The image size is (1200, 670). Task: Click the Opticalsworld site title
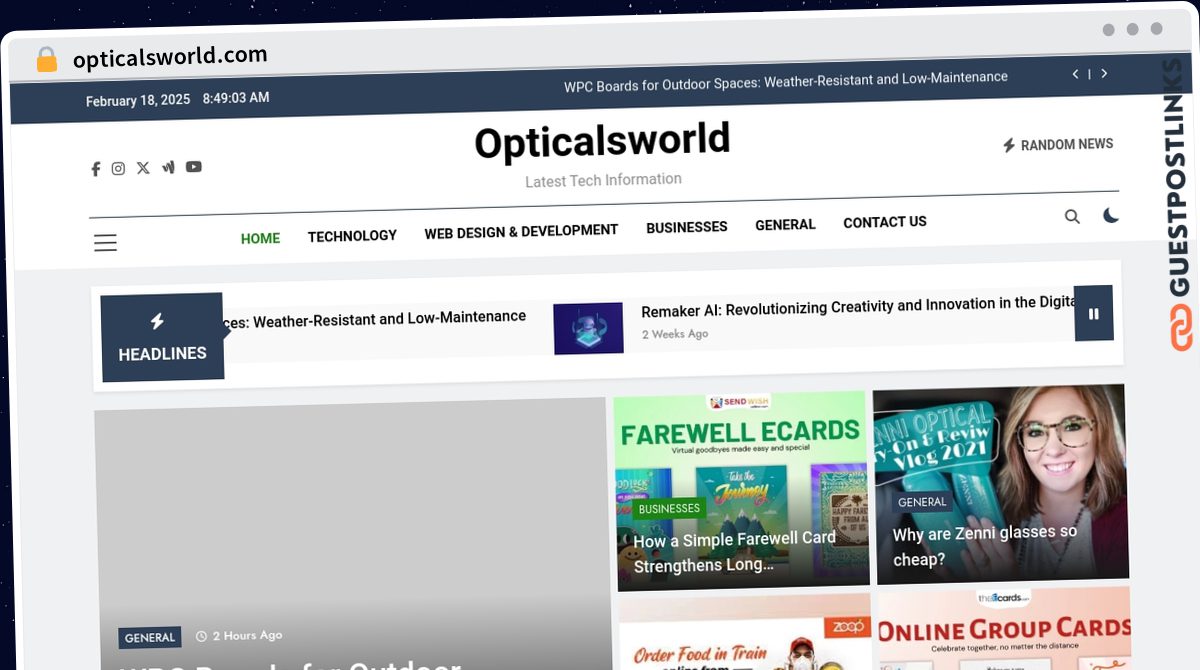(x=602, y=141)
